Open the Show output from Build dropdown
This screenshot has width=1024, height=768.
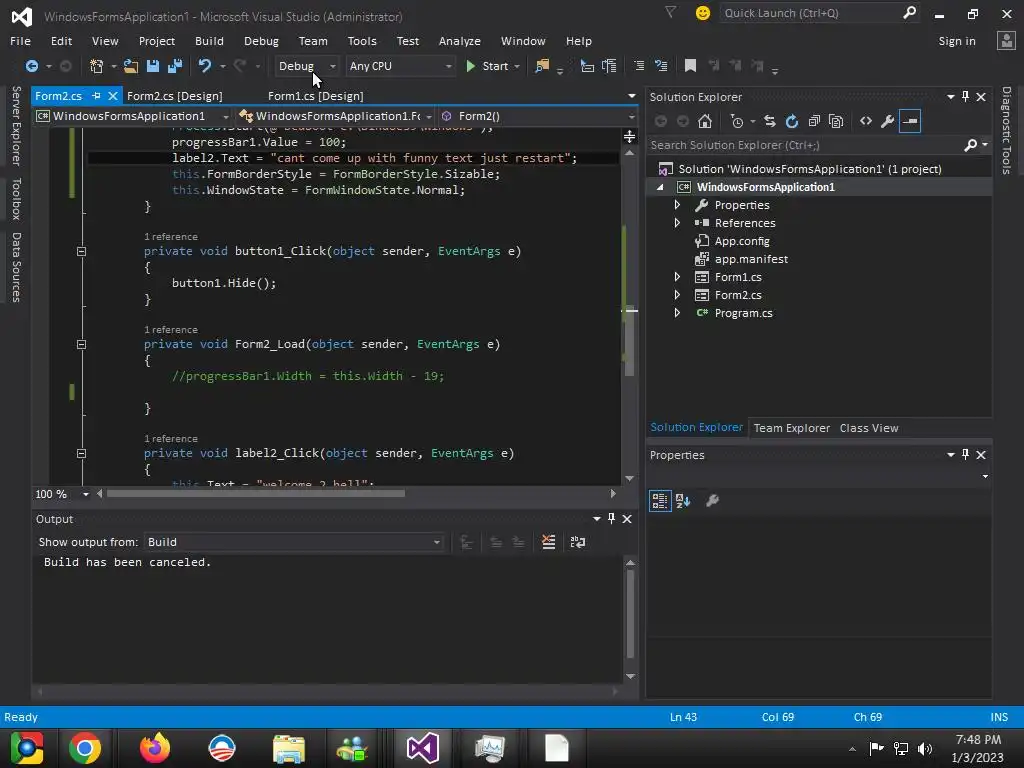(294, 542)
